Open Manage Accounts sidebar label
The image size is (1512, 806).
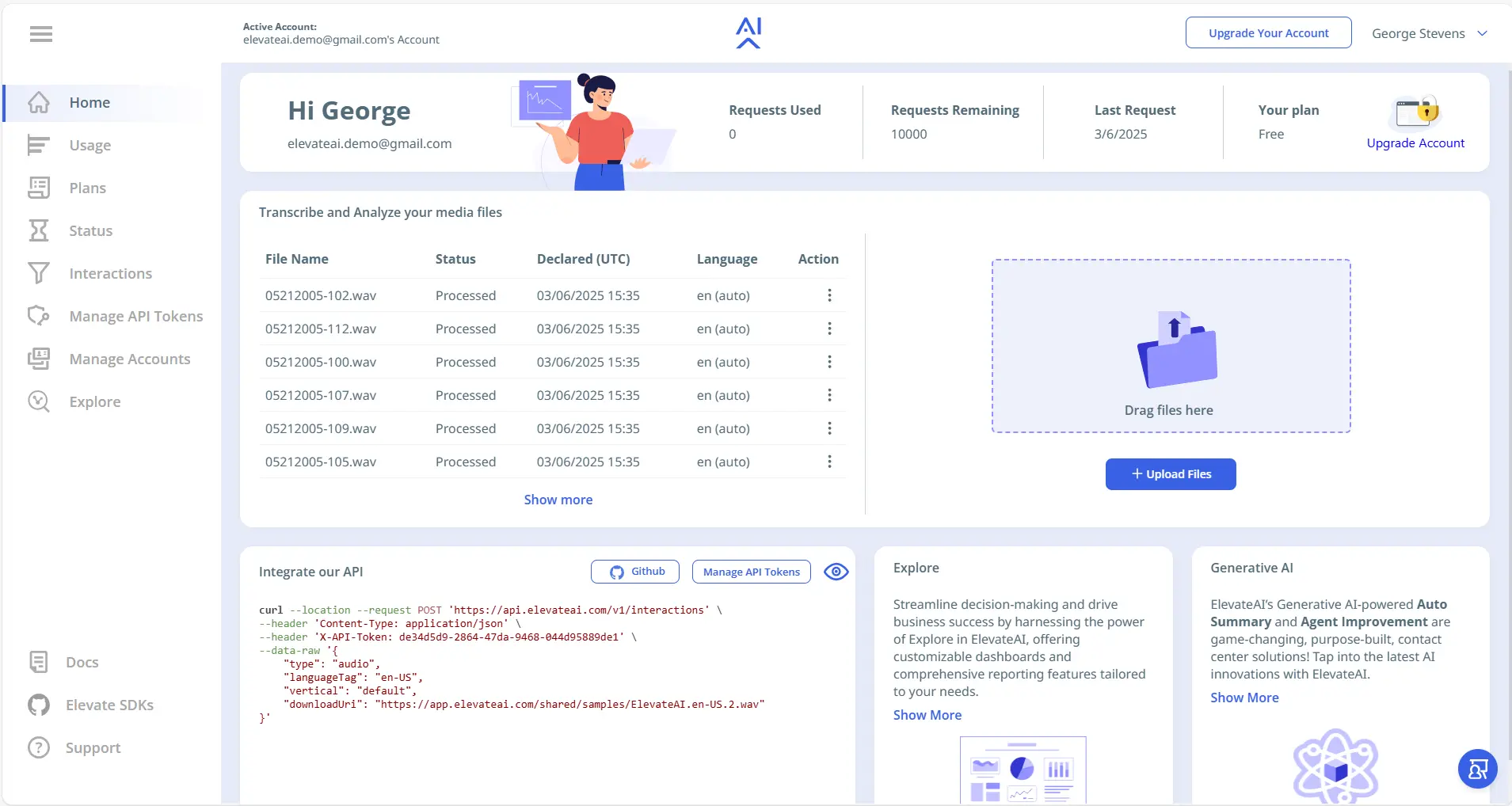(x=130, y=359)
